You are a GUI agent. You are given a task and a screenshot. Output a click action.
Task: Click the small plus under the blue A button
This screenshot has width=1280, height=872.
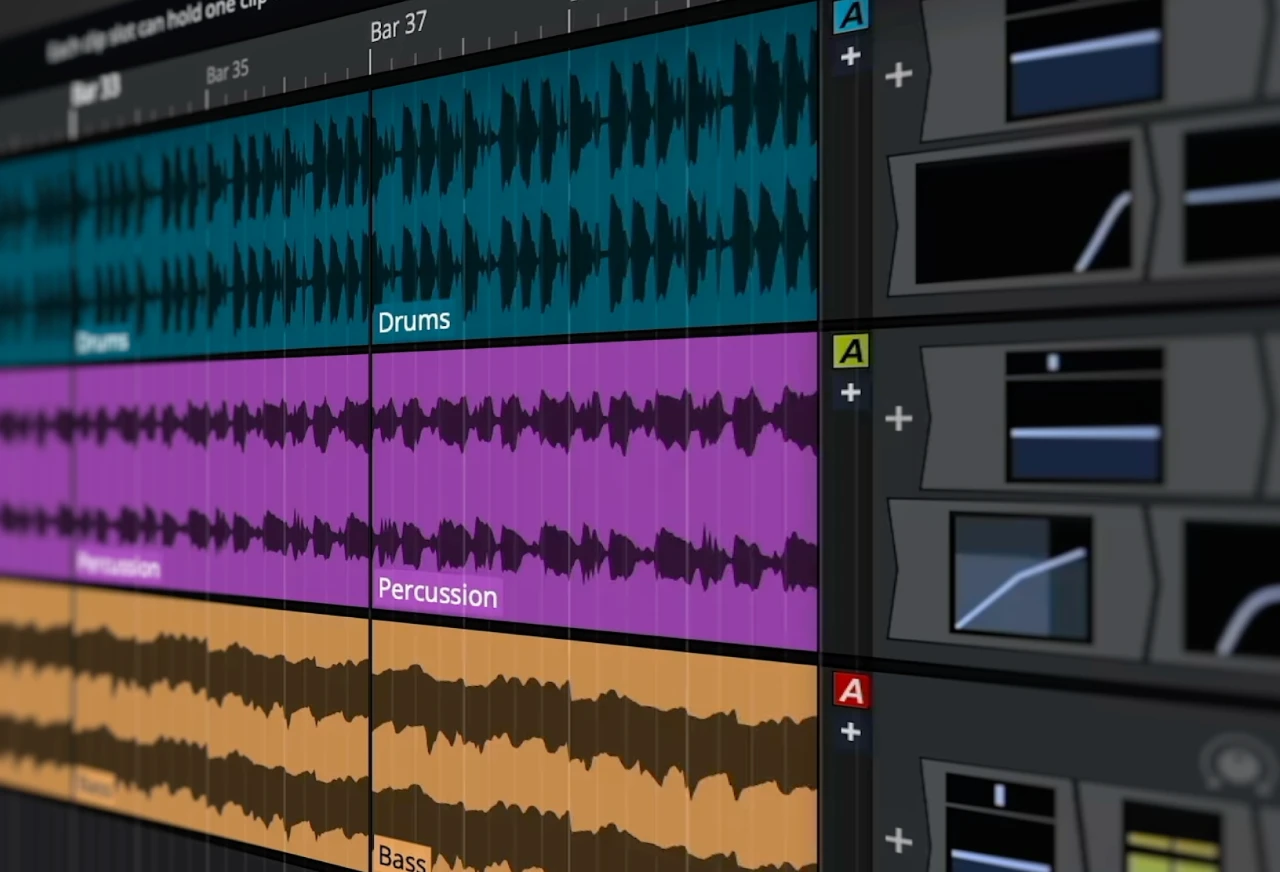point(851,56)
